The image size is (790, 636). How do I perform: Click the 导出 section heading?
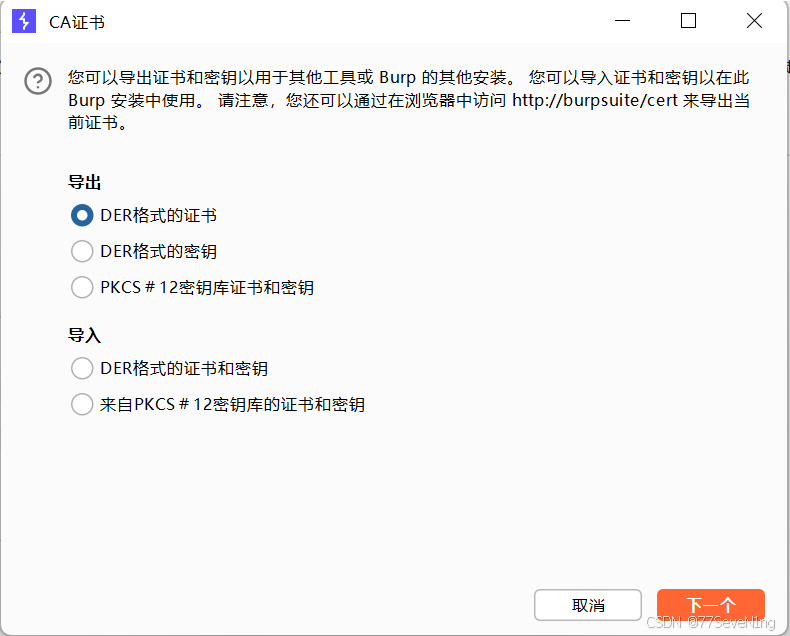[85, 182]
